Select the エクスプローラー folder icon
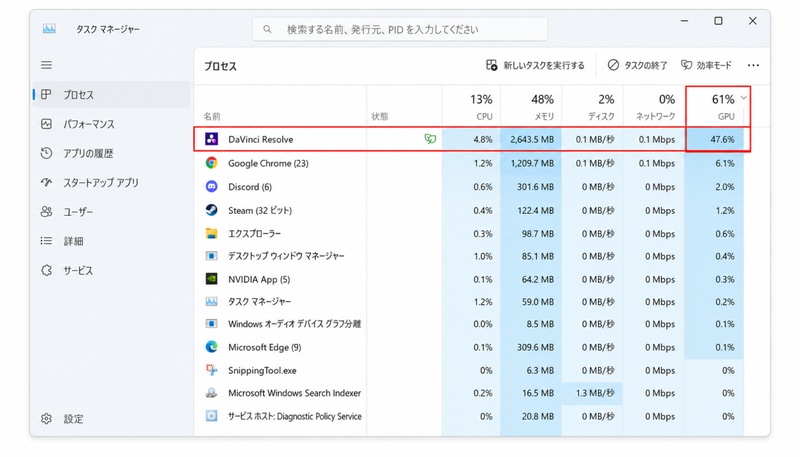The height and width of the screenshot is (457, 800). click(x=211, y=233)
